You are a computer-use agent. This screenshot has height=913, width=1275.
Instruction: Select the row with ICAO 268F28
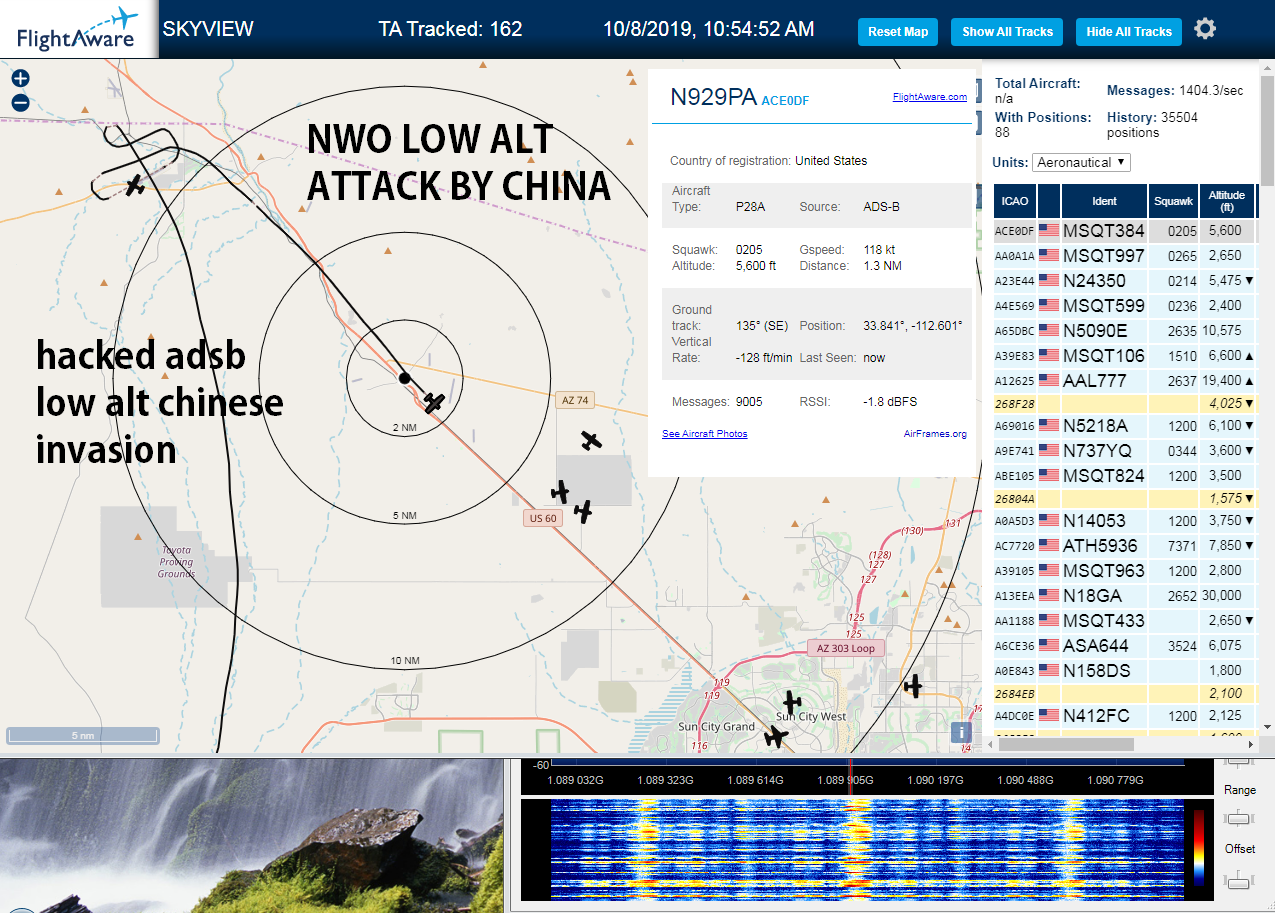1124,403
